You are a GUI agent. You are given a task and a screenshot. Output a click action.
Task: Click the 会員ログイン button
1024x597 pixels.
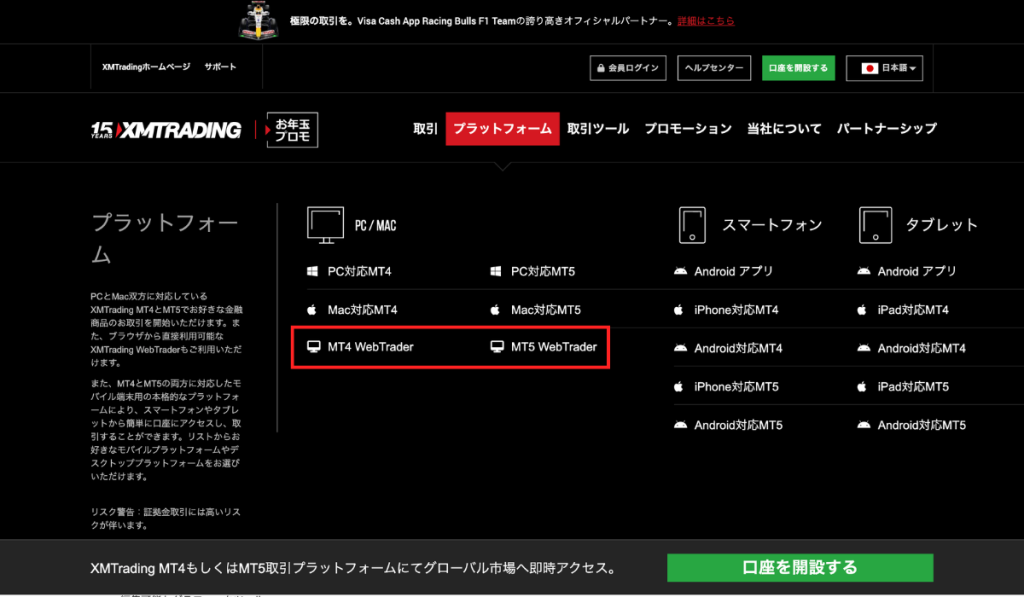tap(627, 68)
